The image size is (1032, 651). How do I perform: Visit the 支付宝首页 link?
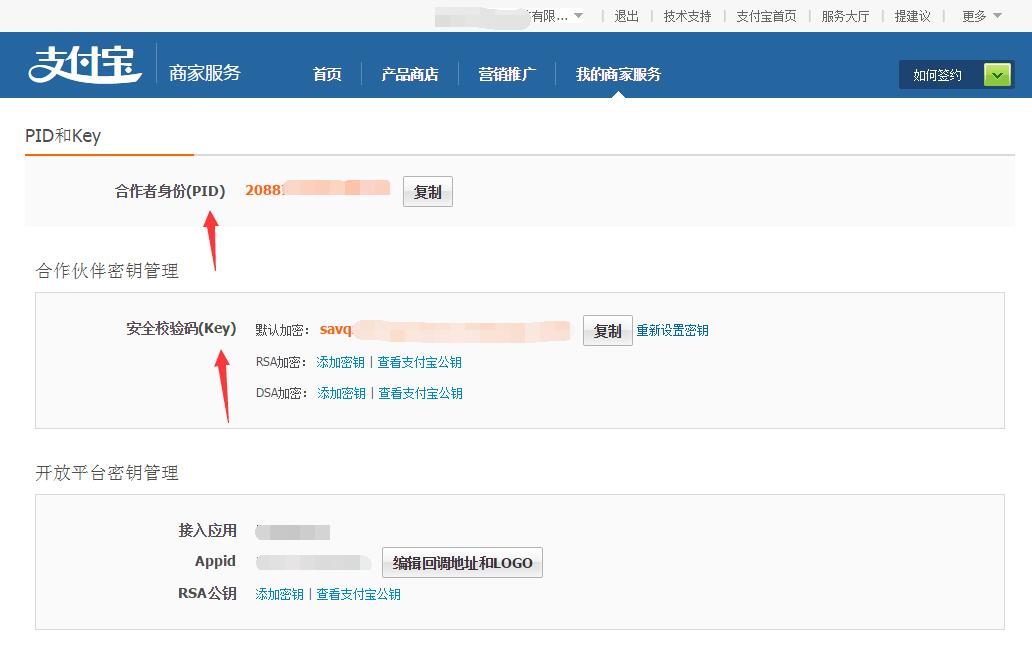766,16
